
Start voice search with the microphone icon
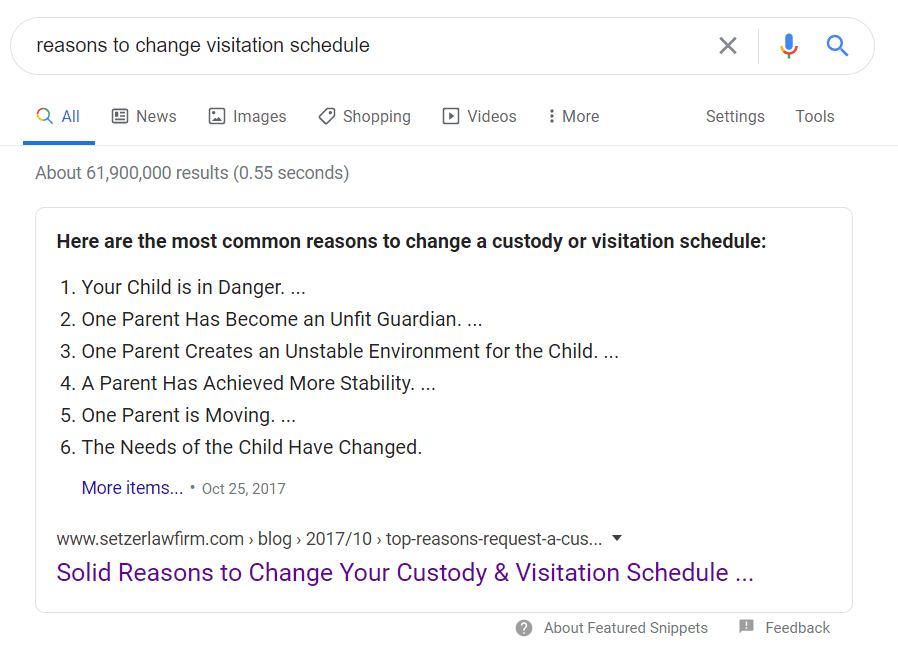[789, 45]
